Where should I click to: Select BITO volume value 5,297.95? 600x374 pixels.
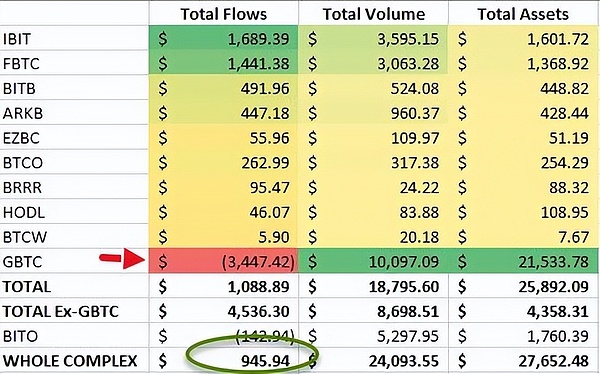tap(408, 336)
